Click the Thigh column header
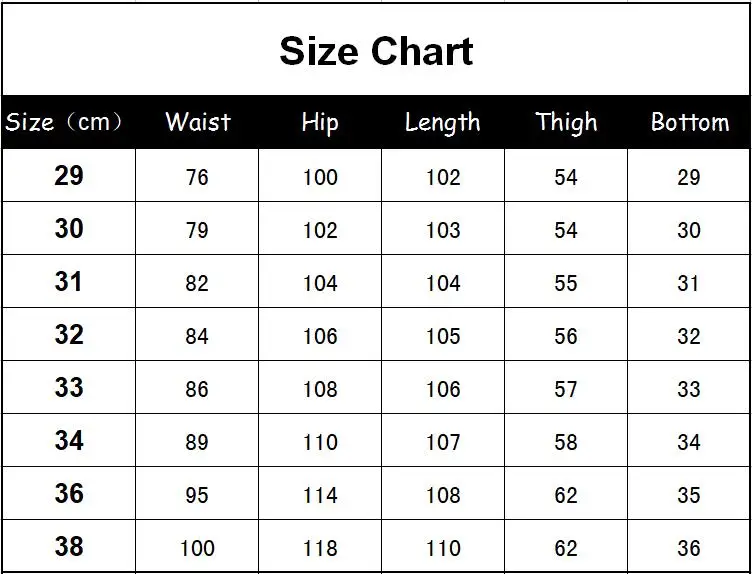 (566, 123)
